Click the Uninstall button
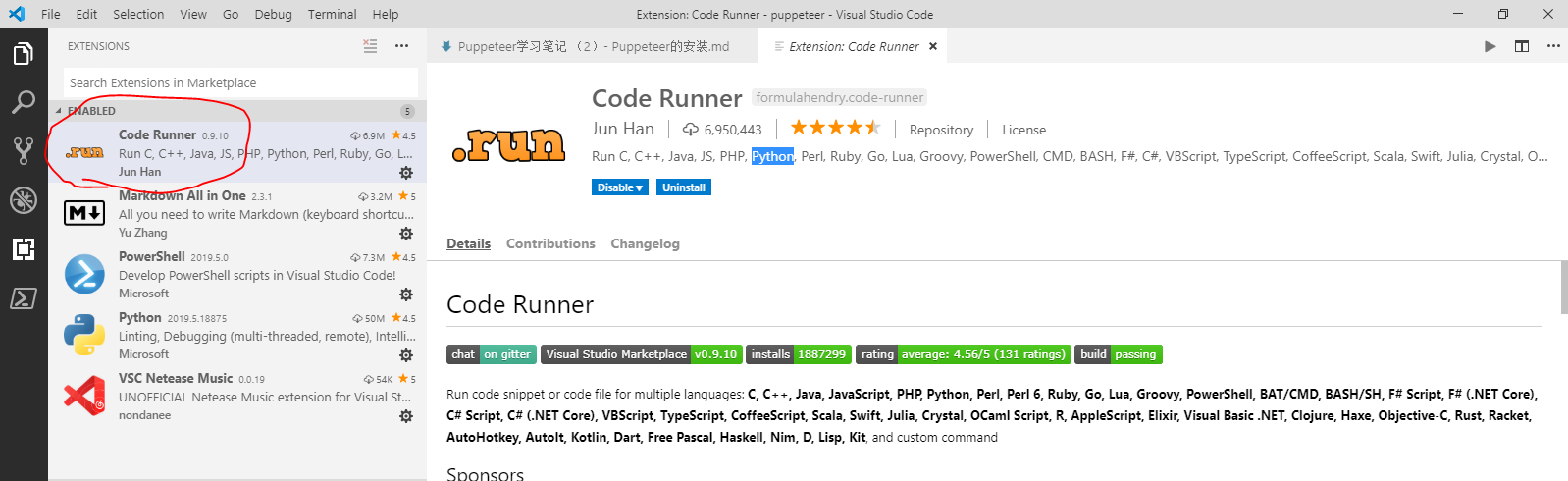Screen dimensions: 1568x481 point(684,187)
